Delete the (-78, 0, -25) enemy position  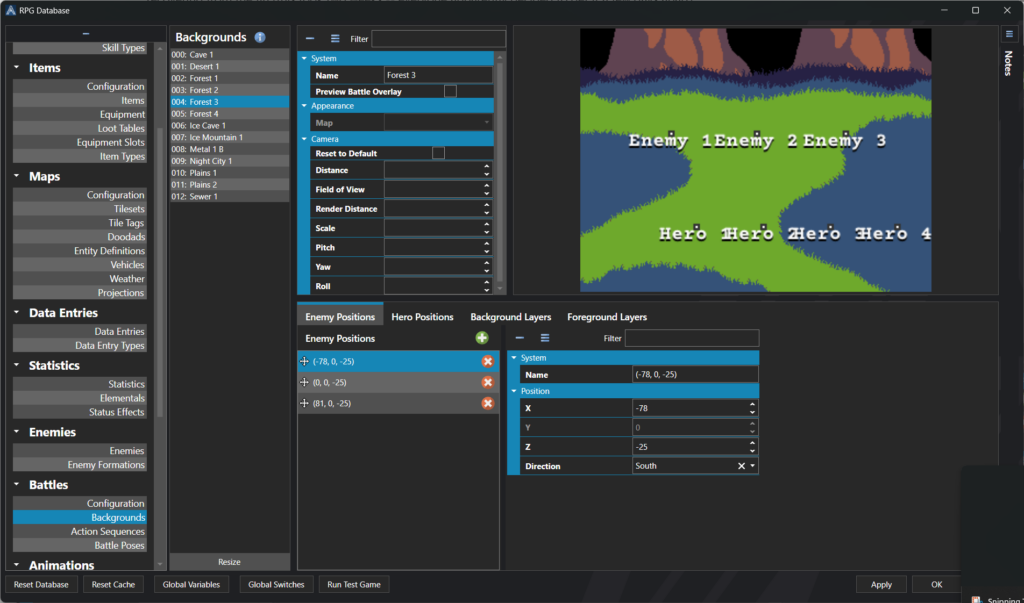(487, 361)
